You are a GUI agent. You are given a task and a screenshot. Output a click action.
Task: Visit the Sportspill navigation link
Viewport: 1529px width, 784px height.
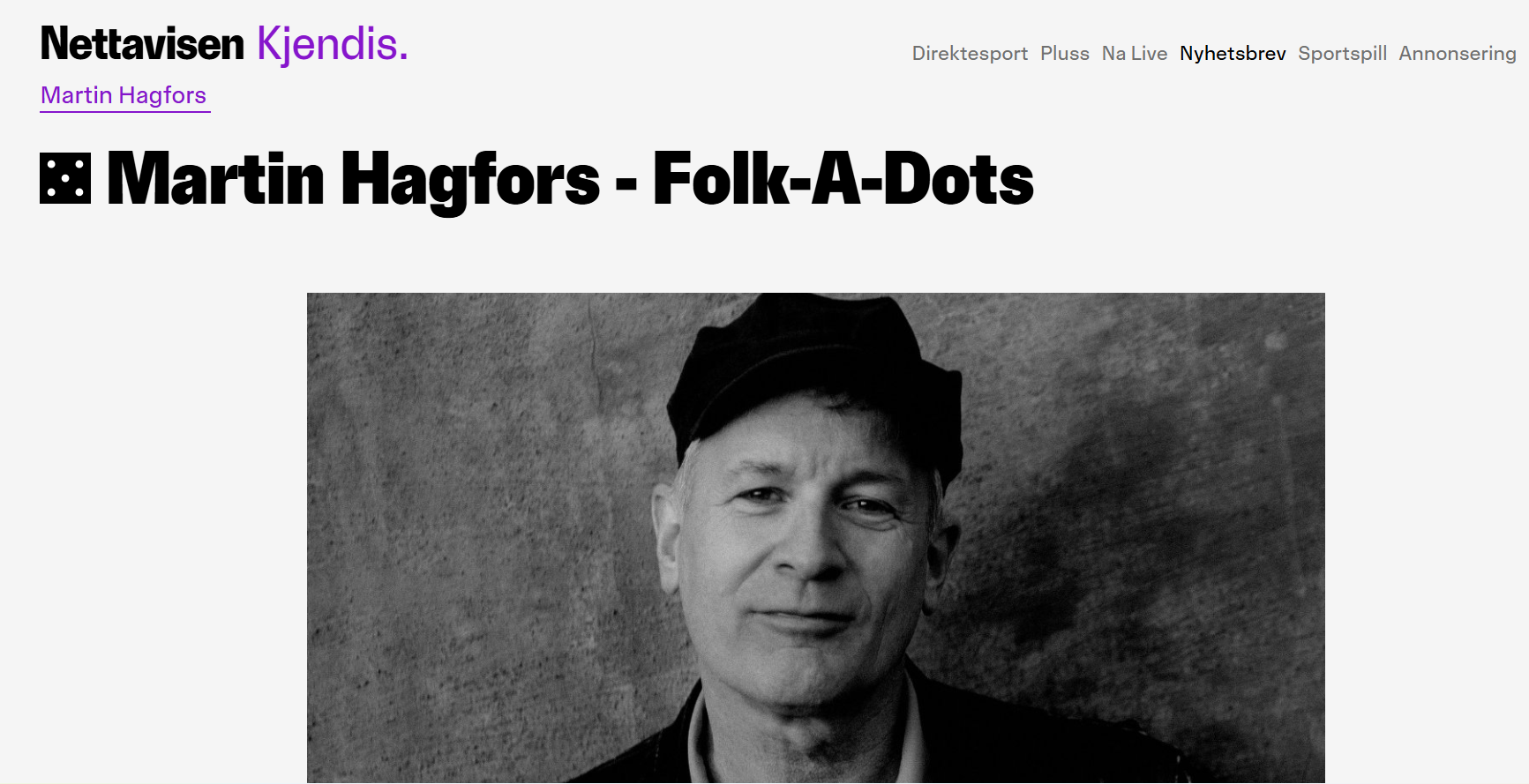point(1342,54)
